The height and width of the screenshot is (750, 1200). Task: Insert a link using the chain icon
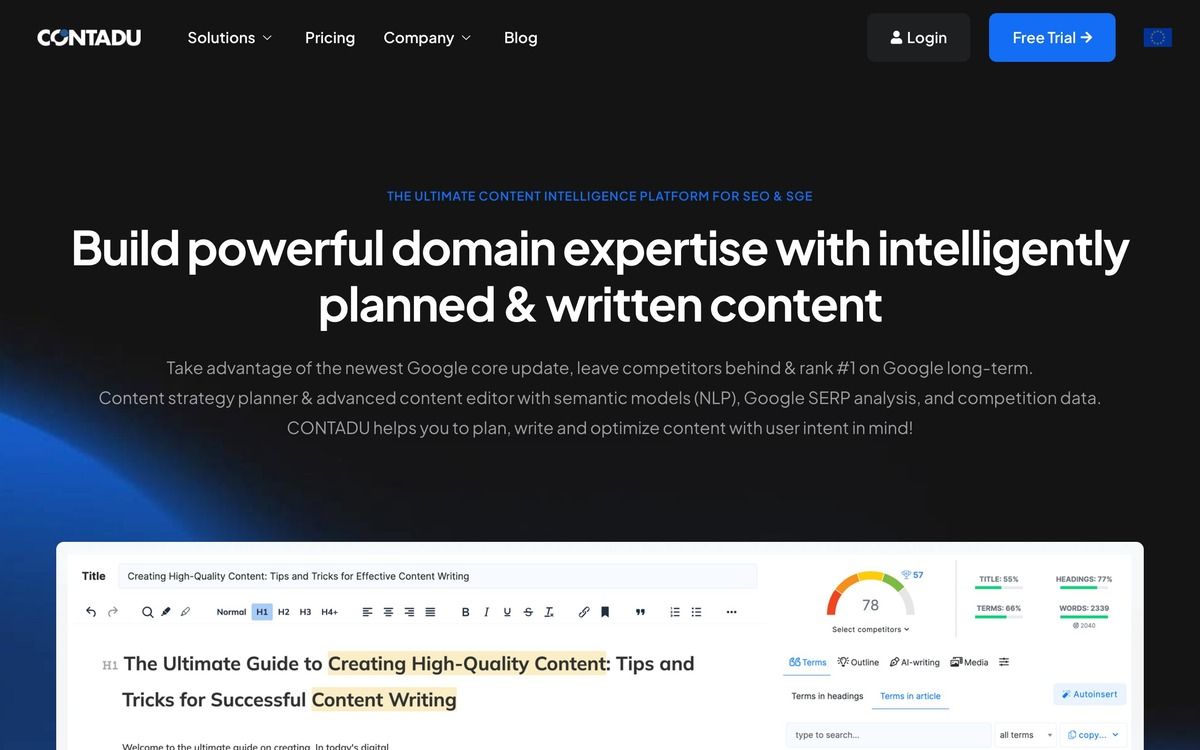[584, 612]
